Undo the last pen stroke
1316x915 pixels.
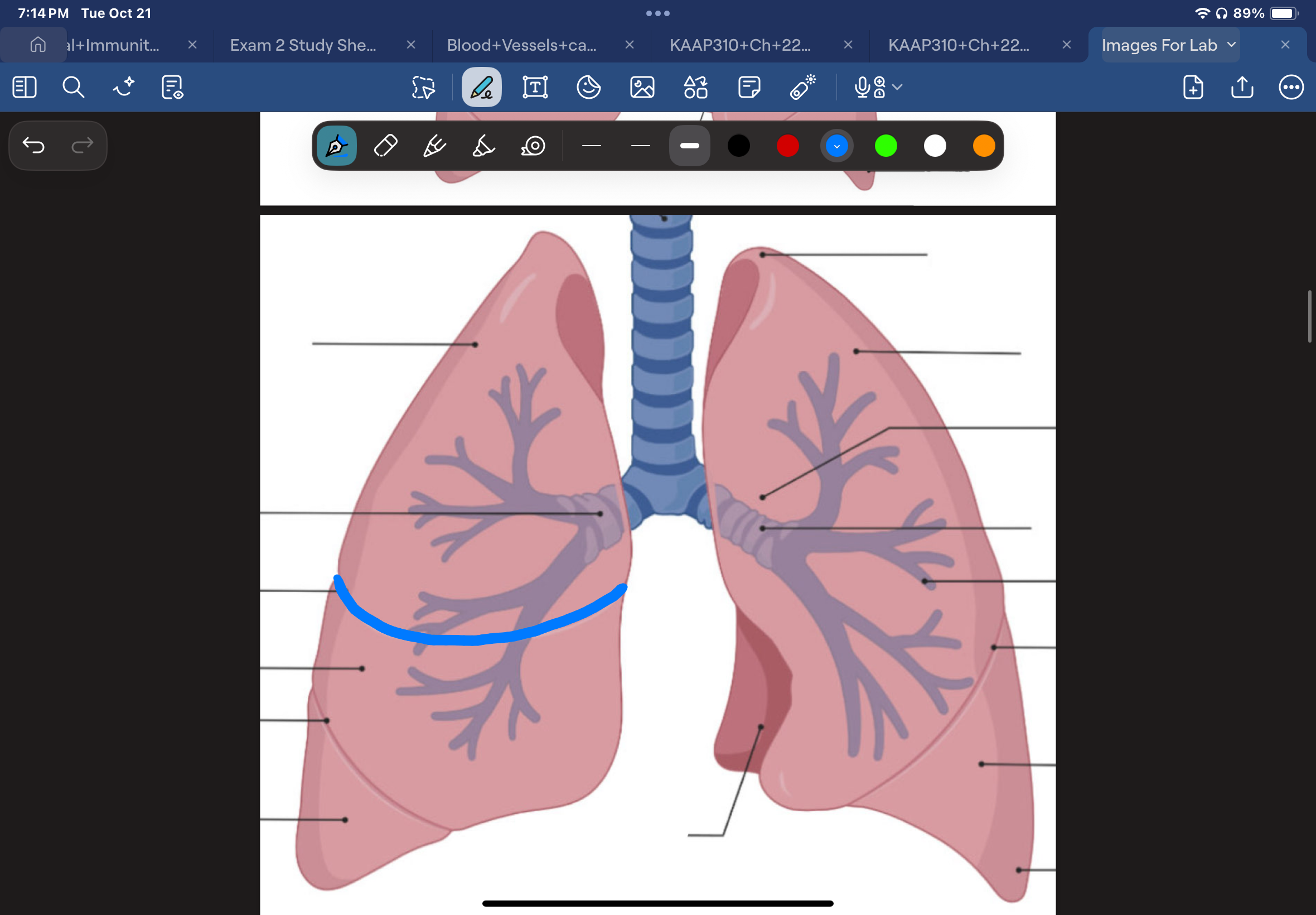pos(35,145)
